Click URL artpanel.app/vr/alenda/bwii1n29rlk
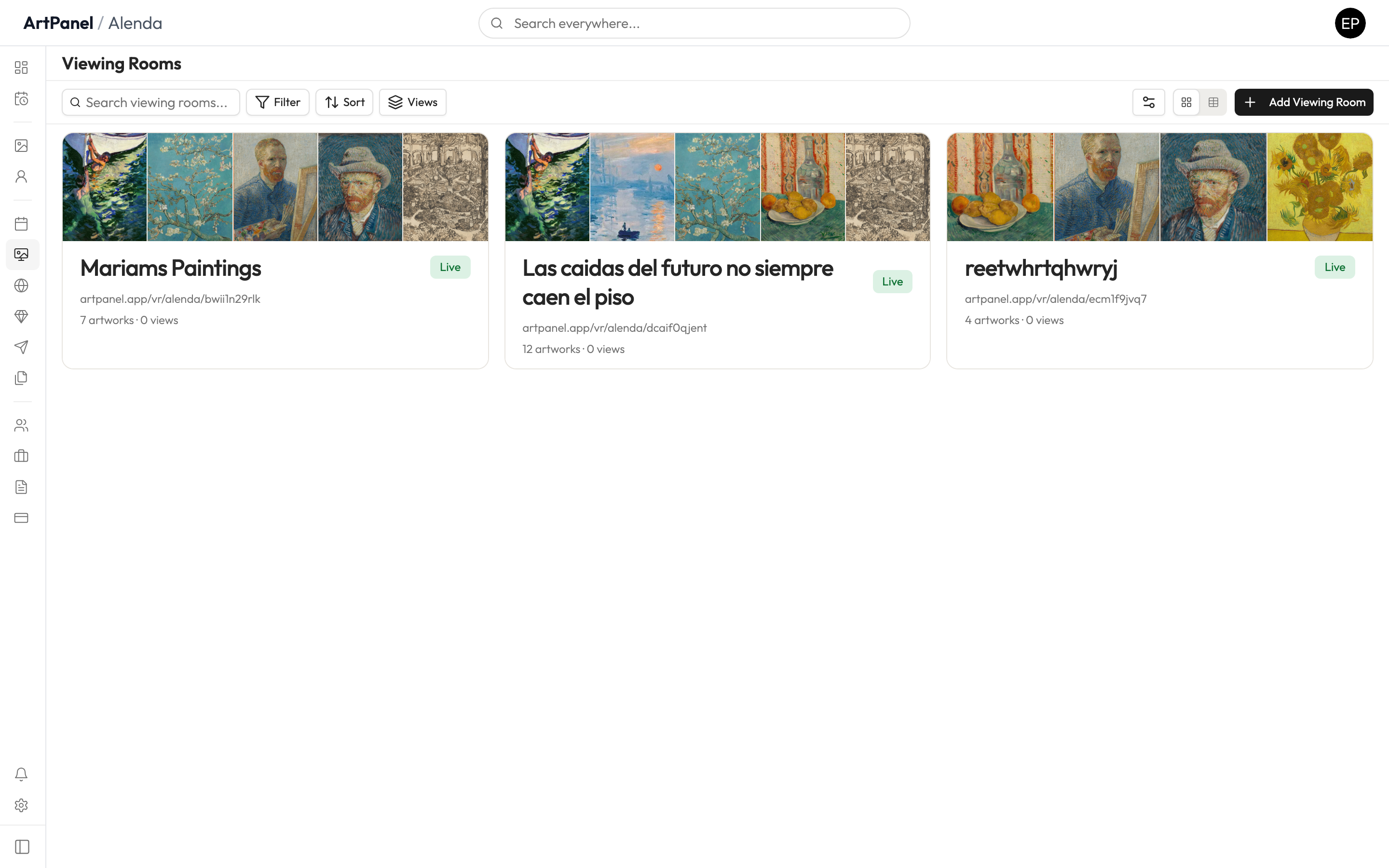Image resolution: width=1389 pixels, height=868 pixels. pyautogui.click(x=170, y=299)
